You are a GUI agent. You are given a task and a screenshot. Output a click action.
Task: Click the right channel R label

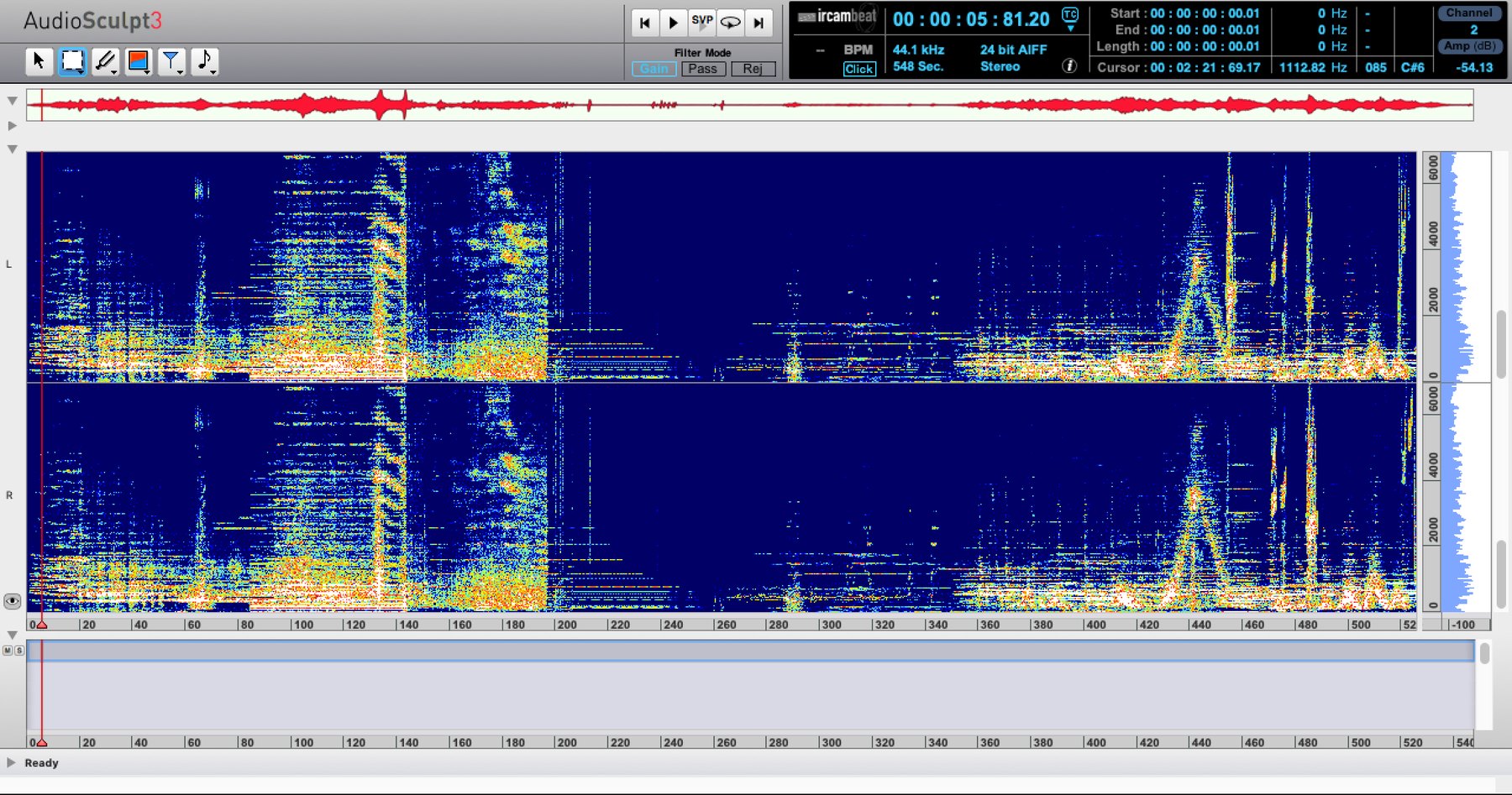9,495
